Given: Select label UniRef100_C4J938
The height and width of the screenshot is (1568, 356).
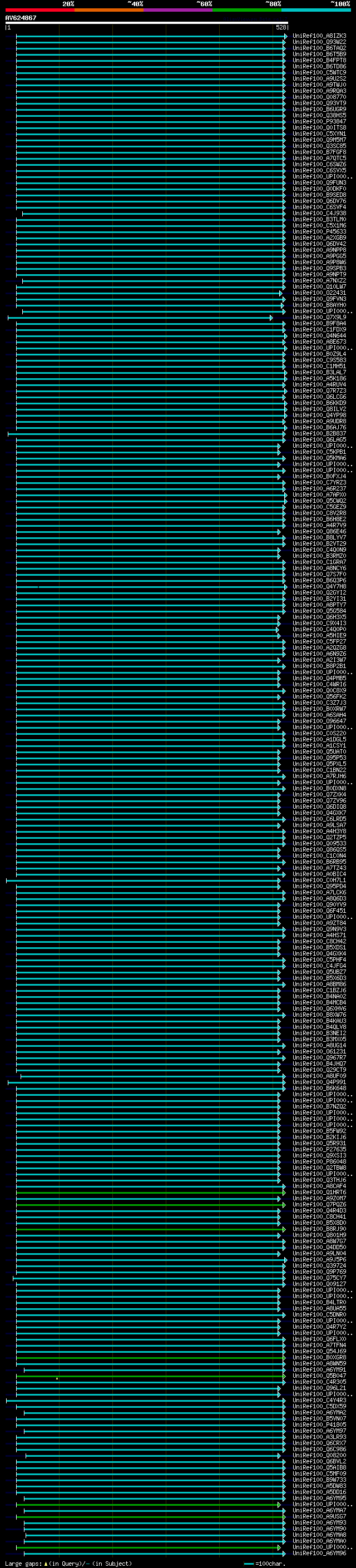Looking at the screenshot, I should (x=319, y=214).
